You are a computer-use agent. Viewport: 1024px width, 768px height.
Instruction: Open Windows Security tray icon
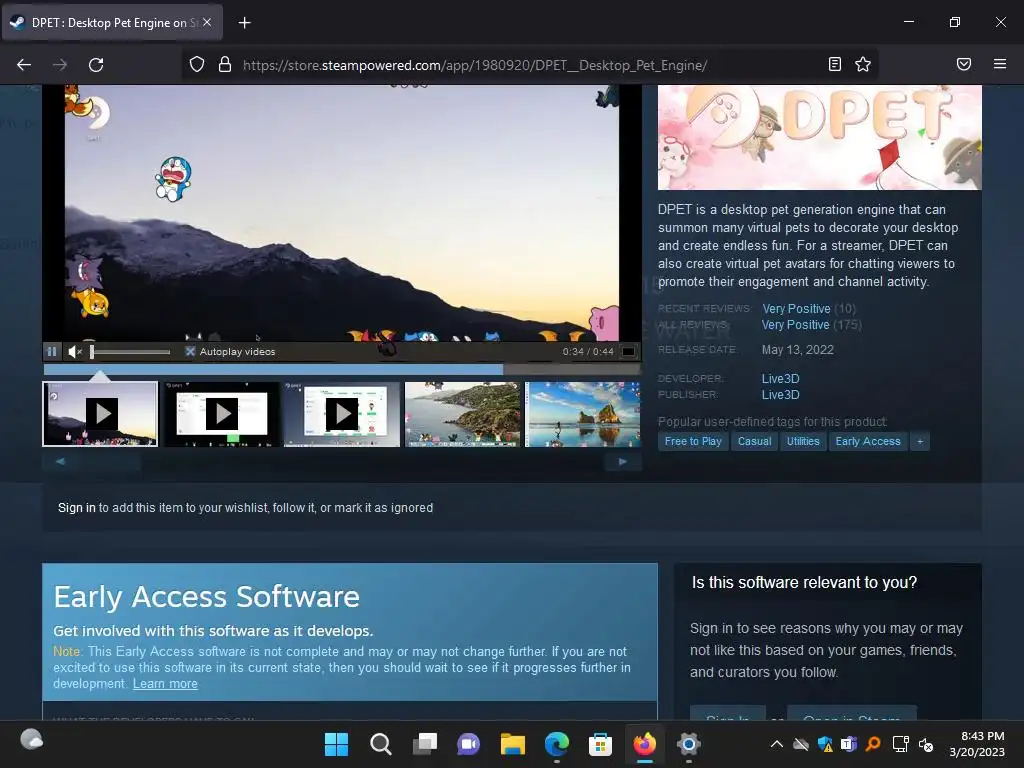tap(825, 744)
